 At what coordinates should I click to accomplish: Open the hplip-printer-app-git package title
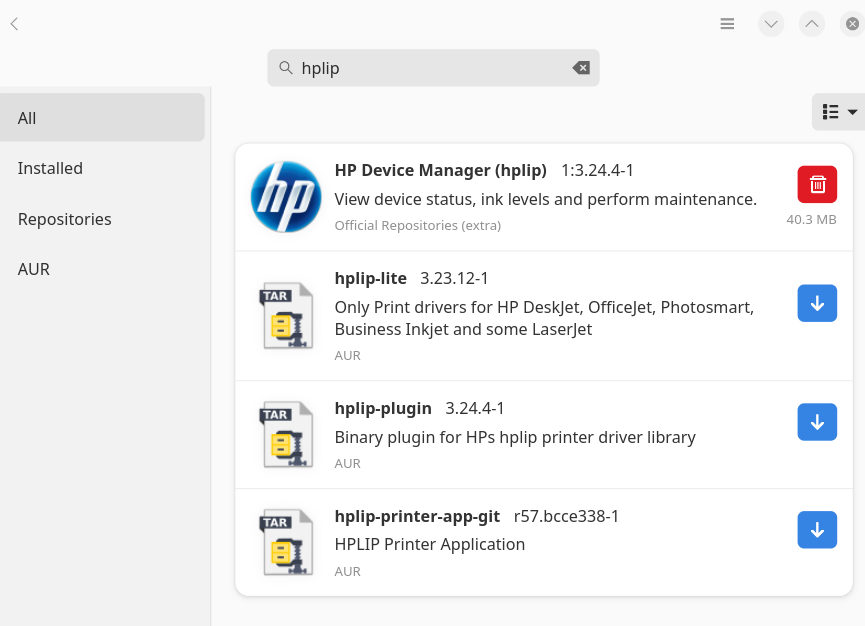click(x=417, y=516)
